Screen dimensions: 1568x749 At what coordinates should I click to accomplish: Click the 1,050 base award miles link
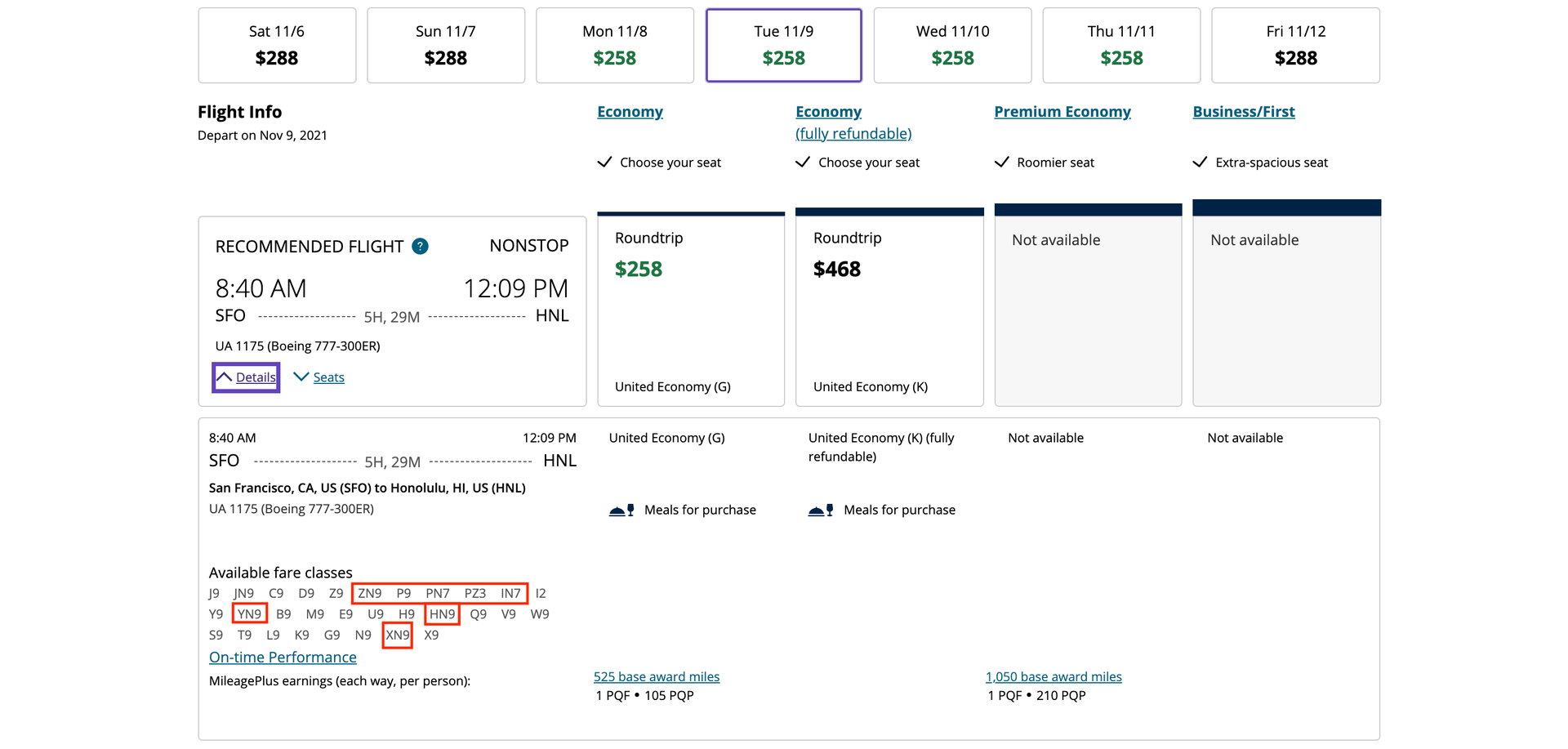tap(1053, 676)
